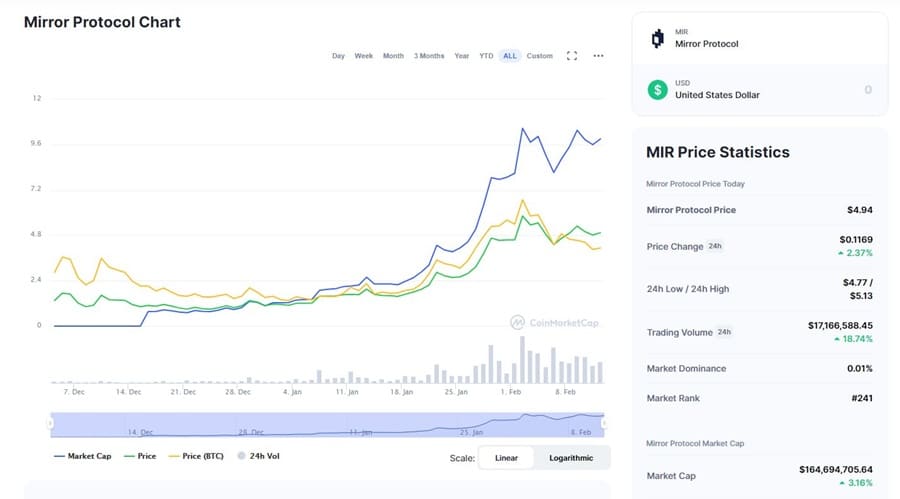The width and height of the screenshot is (900, 499).
Task: Set chart scale to Logarithmic
Action: click(x=571, y=458)
